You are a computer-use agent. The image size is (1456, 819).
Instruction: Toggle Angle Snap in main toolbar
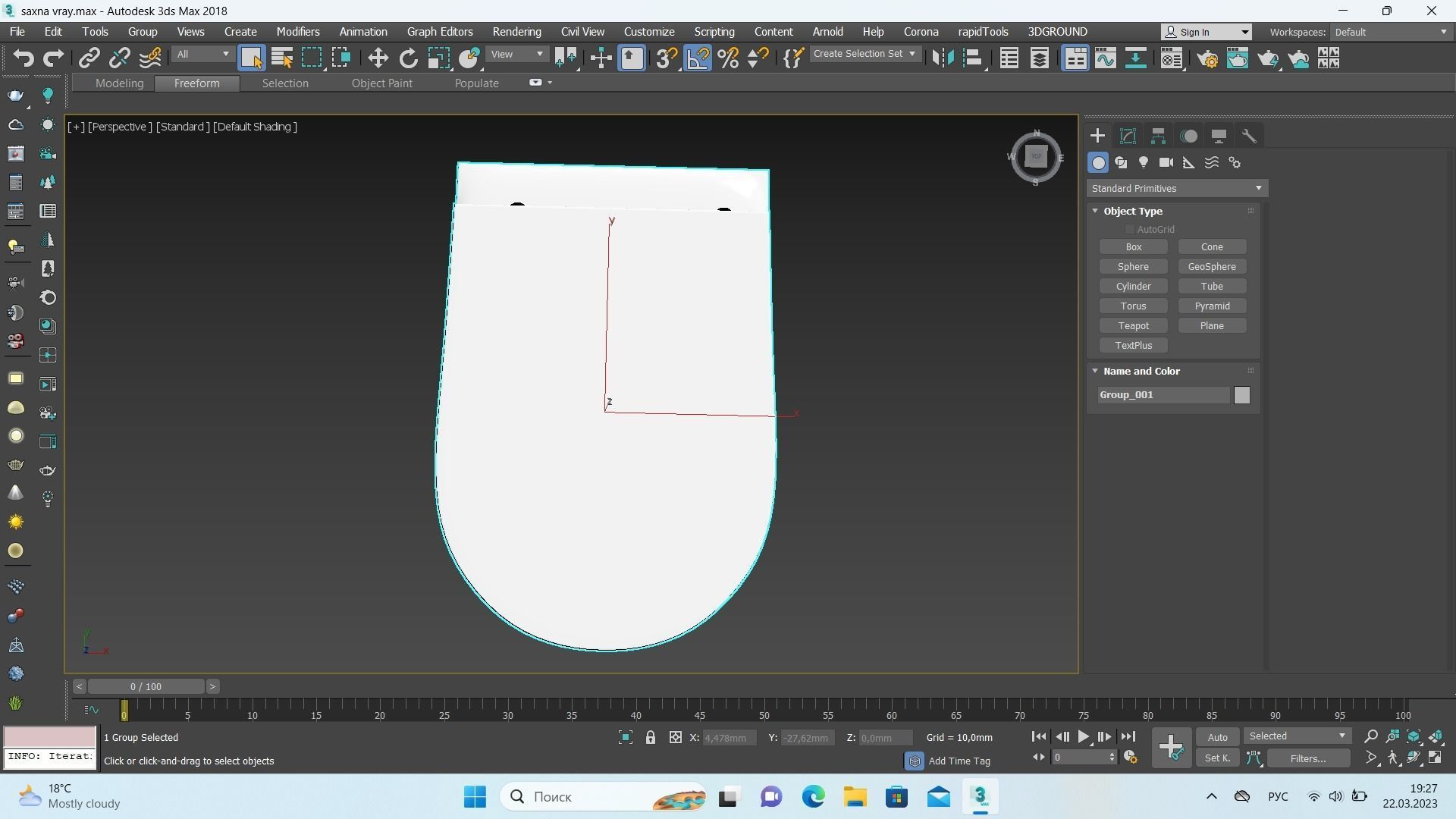[698, 58]
